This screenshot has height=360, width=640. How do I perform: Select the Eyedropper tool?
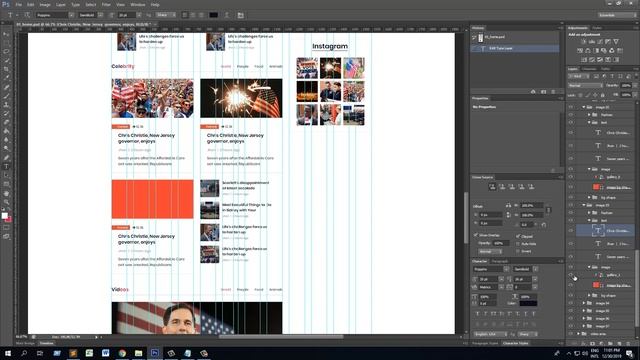(x=6, y=78)
